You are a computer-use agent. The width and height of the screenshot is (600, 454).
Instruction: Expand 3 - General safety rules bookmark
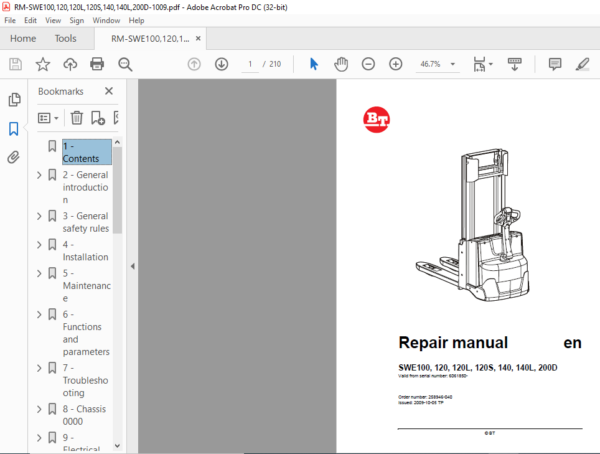pyautogui.click(x=39, y=216)
